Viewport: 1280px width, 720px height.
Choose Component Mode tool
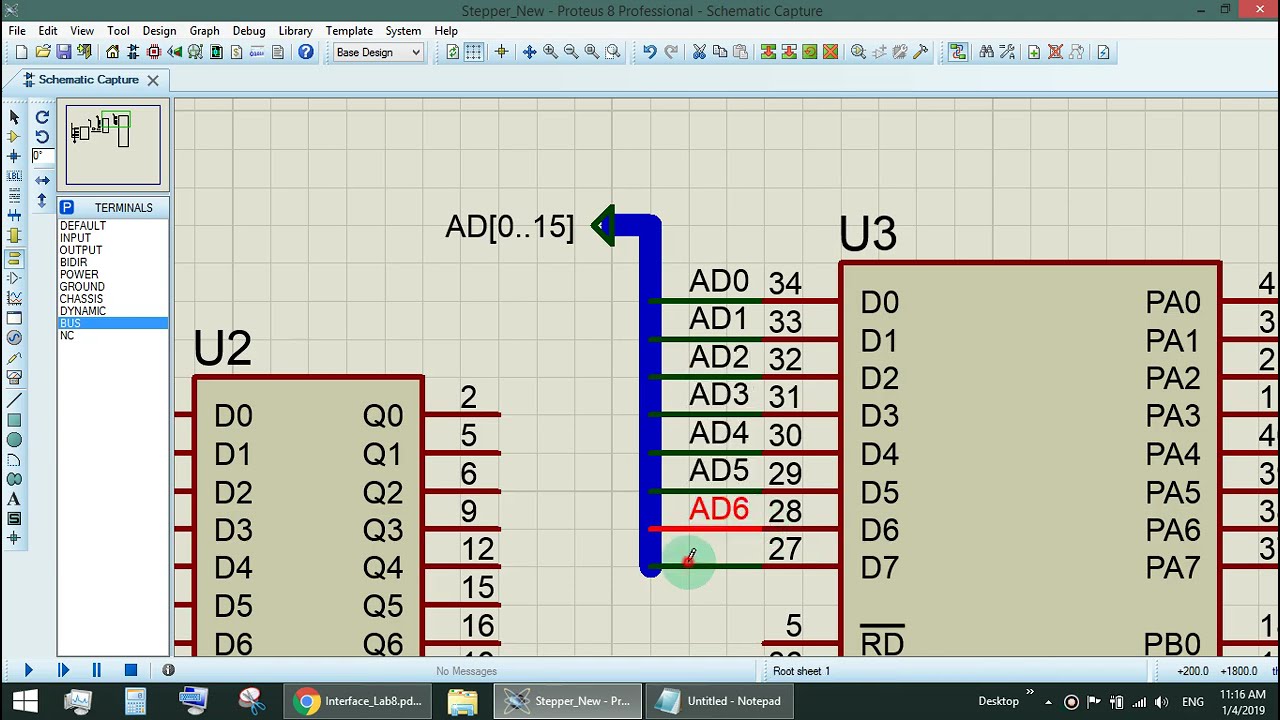click(x=14, y=137)
